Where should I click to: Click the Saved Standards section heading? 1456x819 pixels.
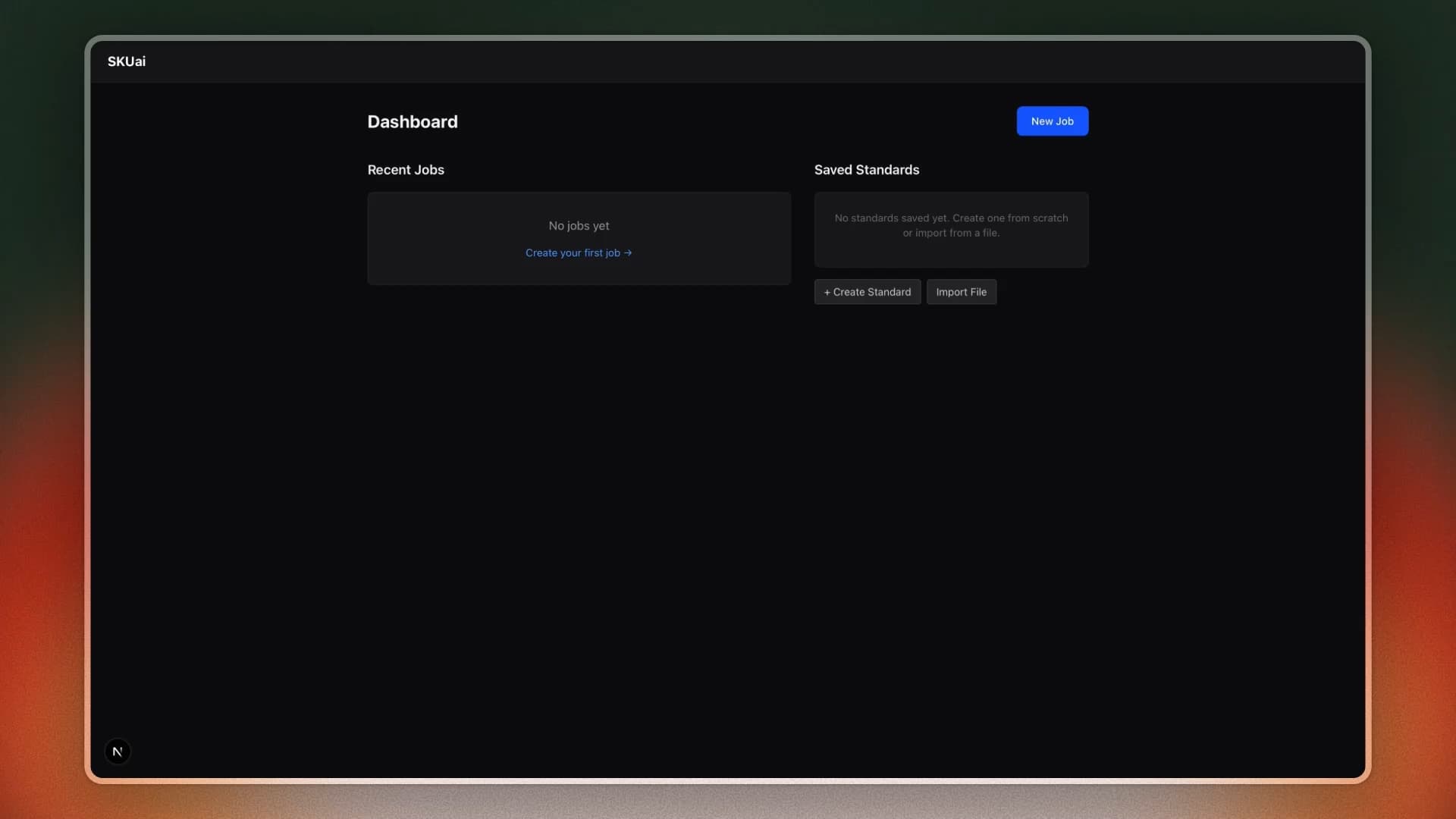(866, 169)
